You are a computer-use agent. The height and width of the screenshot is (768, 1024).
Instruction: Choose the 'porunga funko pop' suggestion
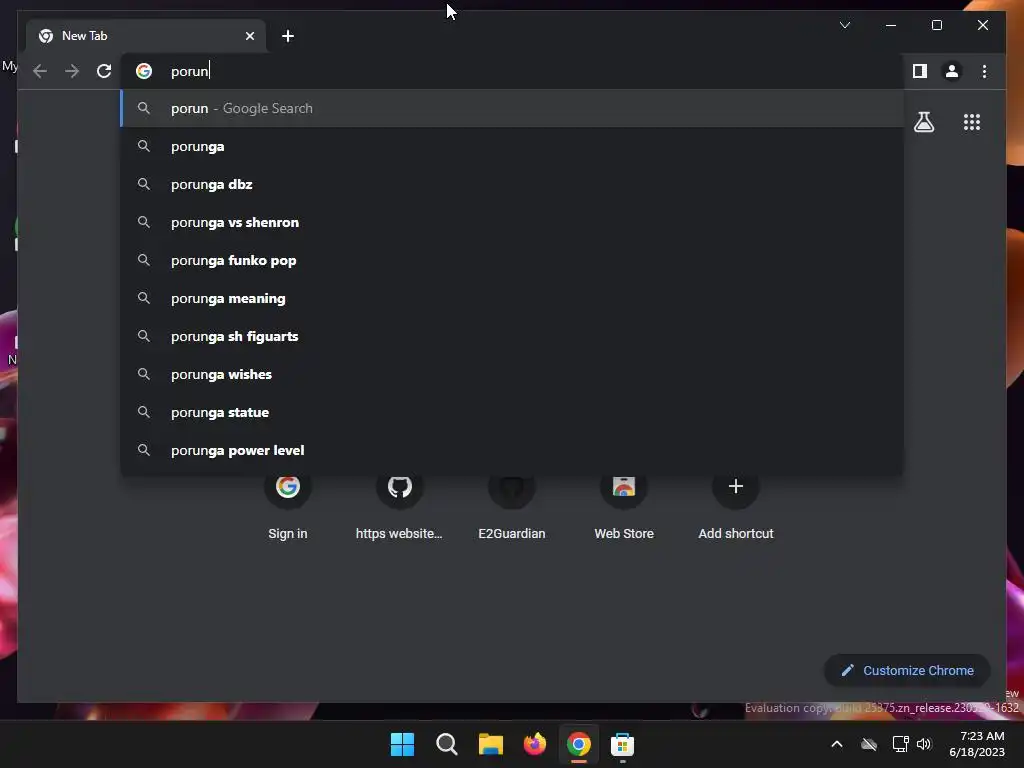(x=512, y=260)
